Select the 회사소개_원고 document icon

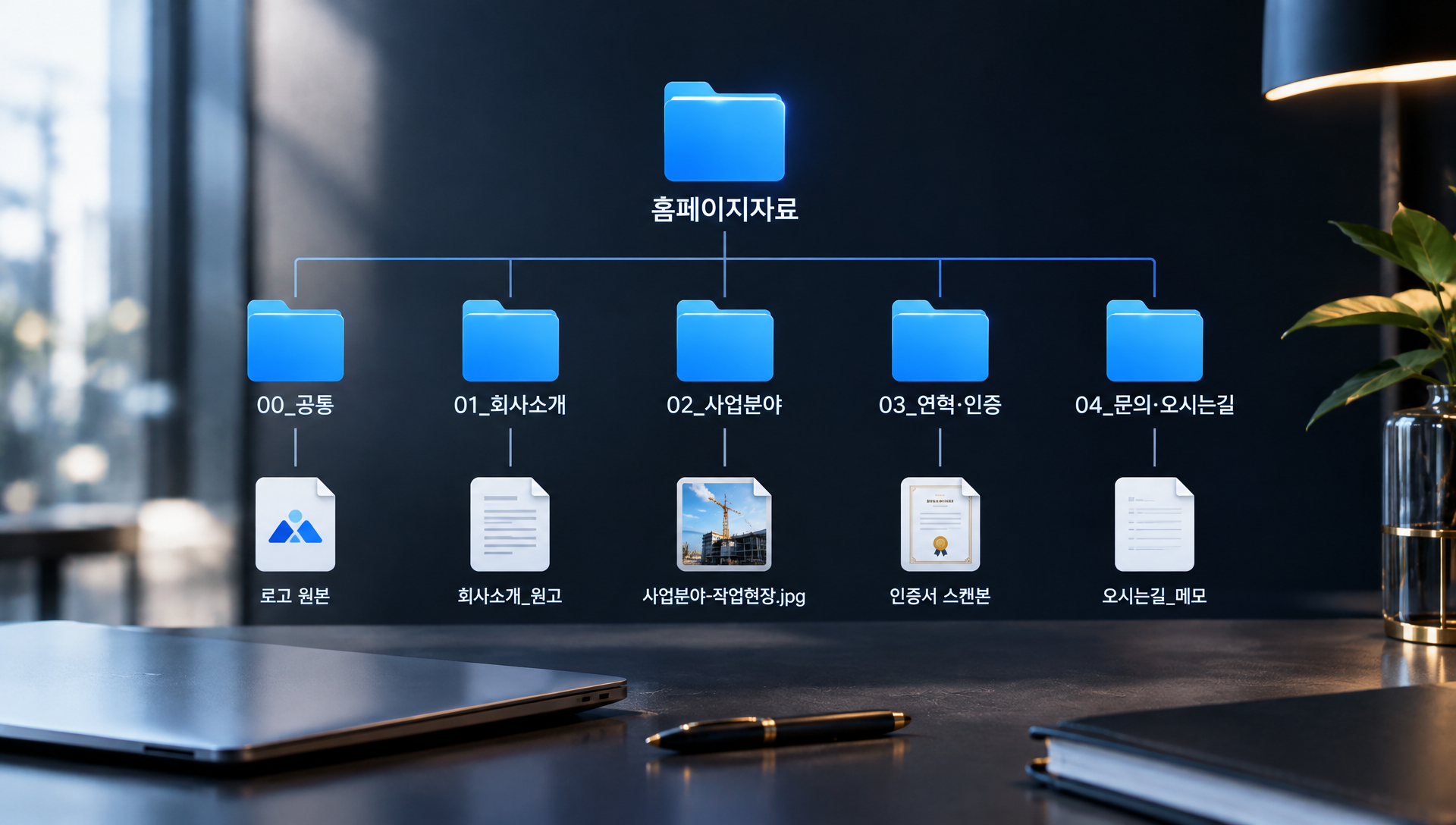pyautogui.click(x=510, y=524)
